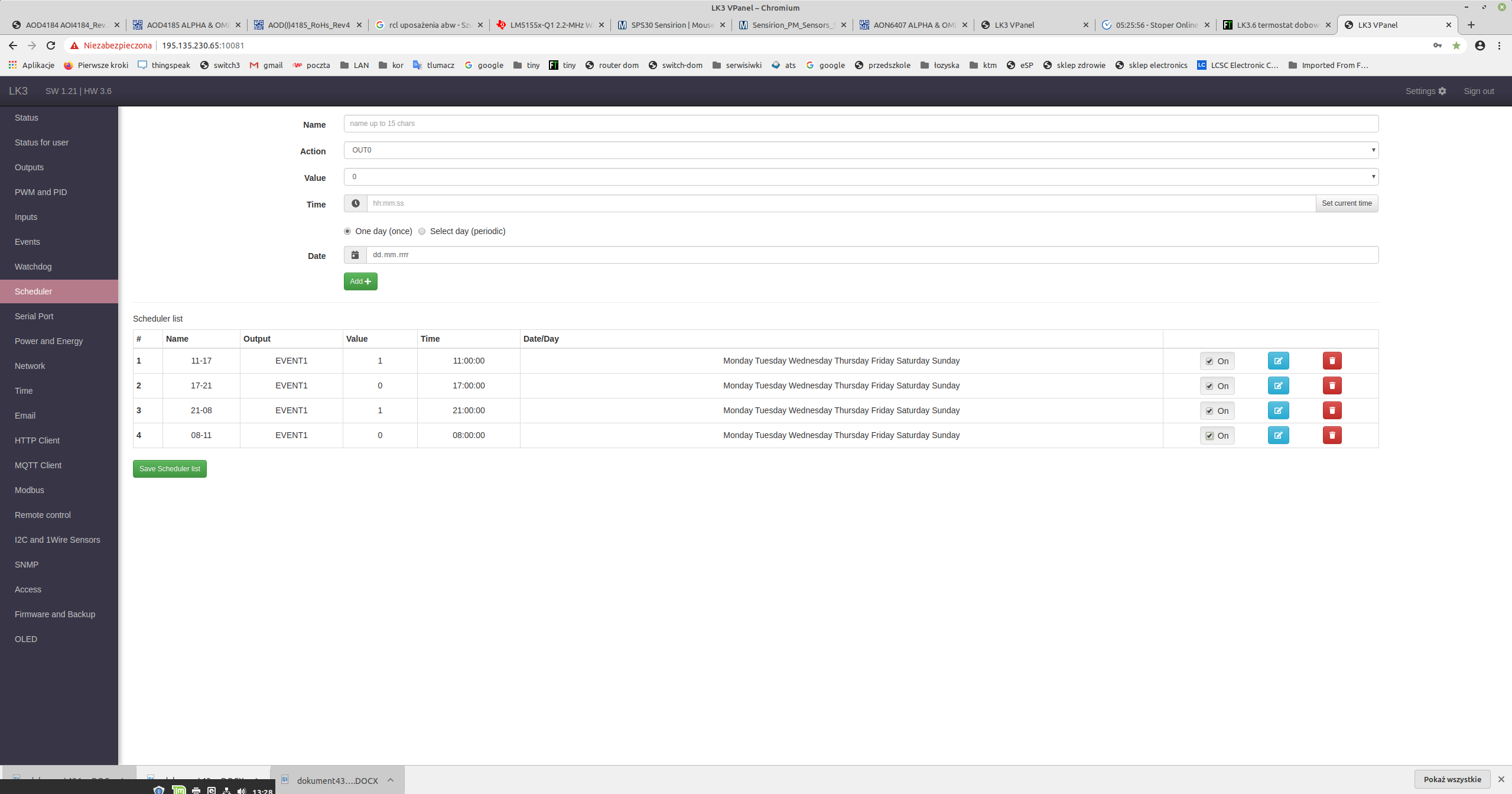
Task: Open the Watchdog sidebar menu item
Action: click(33, 267)
